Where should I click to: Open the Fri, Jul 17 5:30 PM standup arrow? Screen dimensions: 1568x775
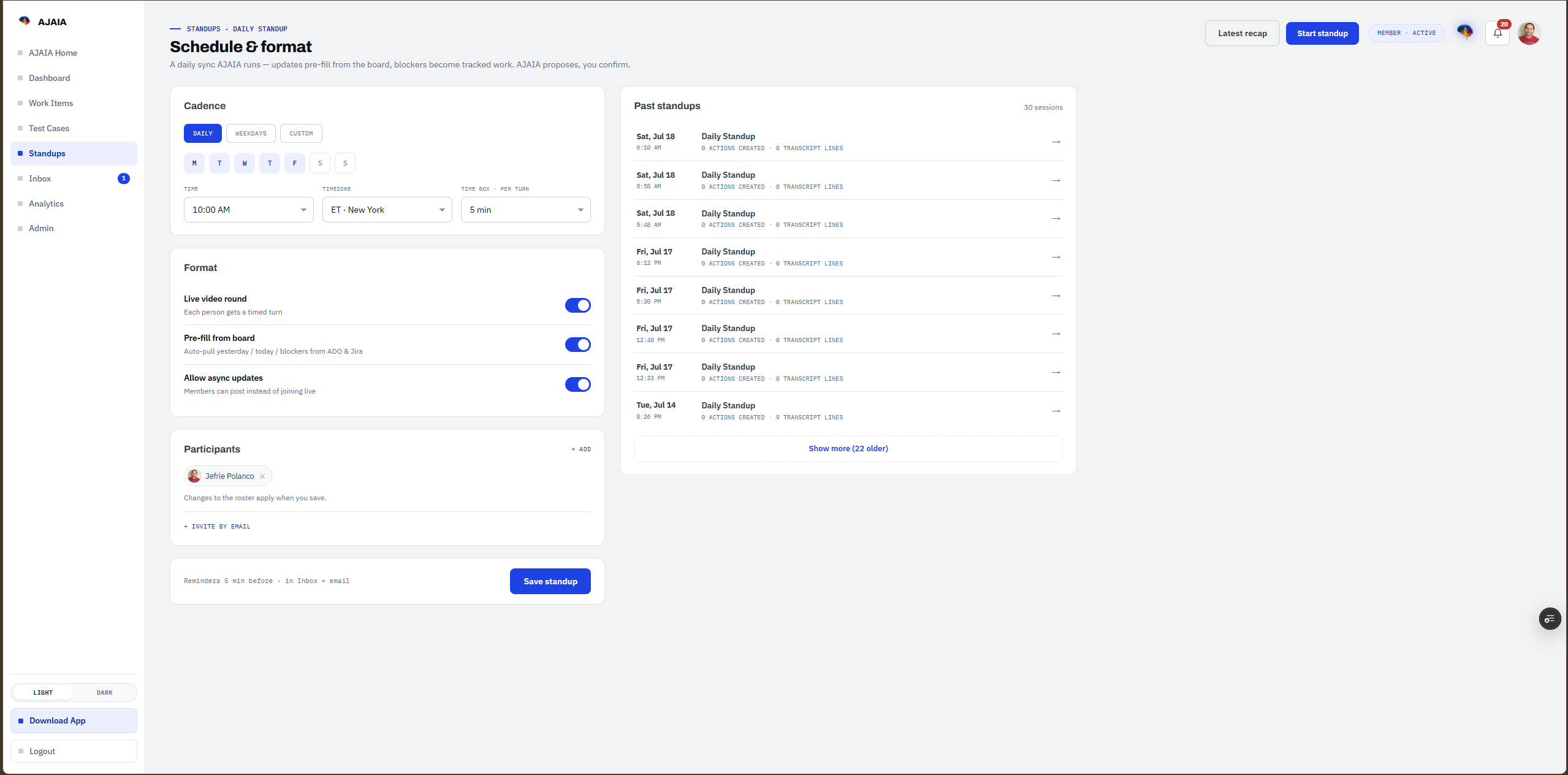[1056, 296]
